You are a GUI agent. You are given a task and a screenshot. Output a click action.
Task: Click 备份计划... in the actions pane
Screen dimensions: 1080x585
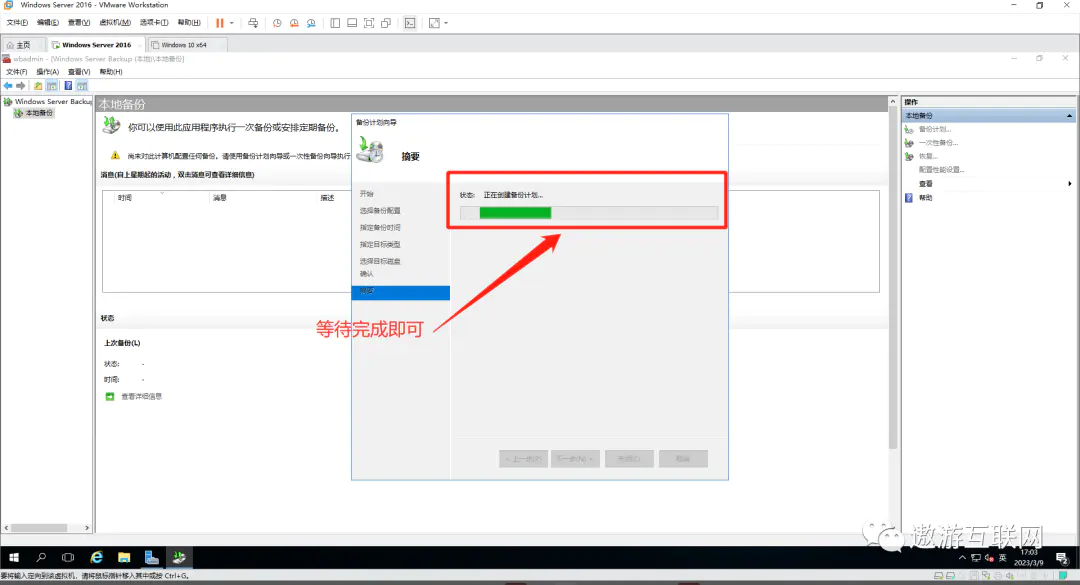[x=934, y=129]
